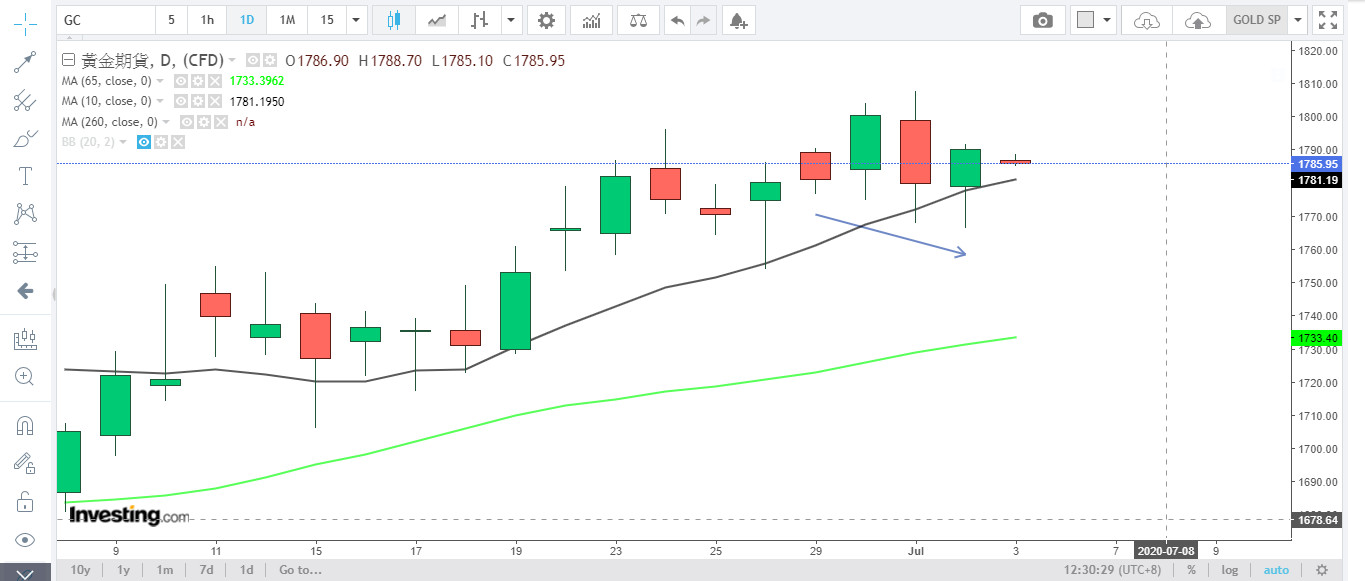This screenshot has height=581, width=1365.
Task: Toggle lock all drawing tools
Action: click(25, 501)
